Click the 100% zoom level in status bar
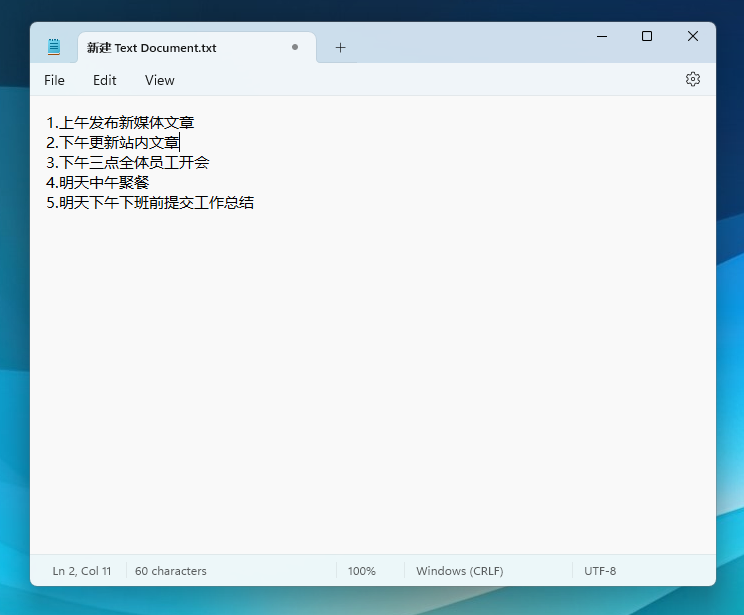 click(x=362, y=571)
